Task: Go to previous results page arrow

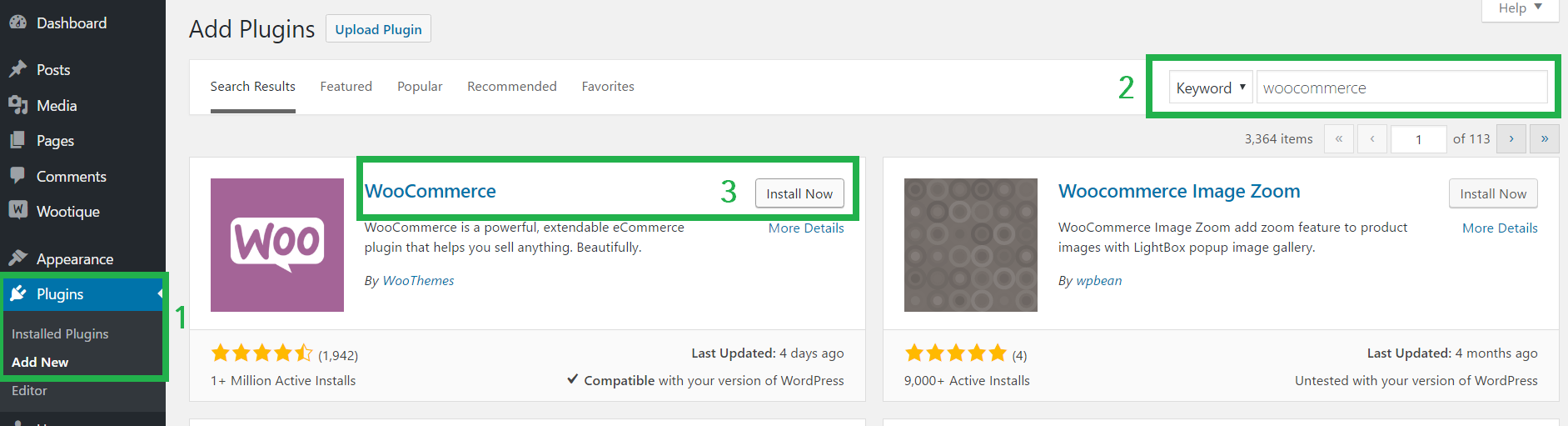Action: [1371, 138]
